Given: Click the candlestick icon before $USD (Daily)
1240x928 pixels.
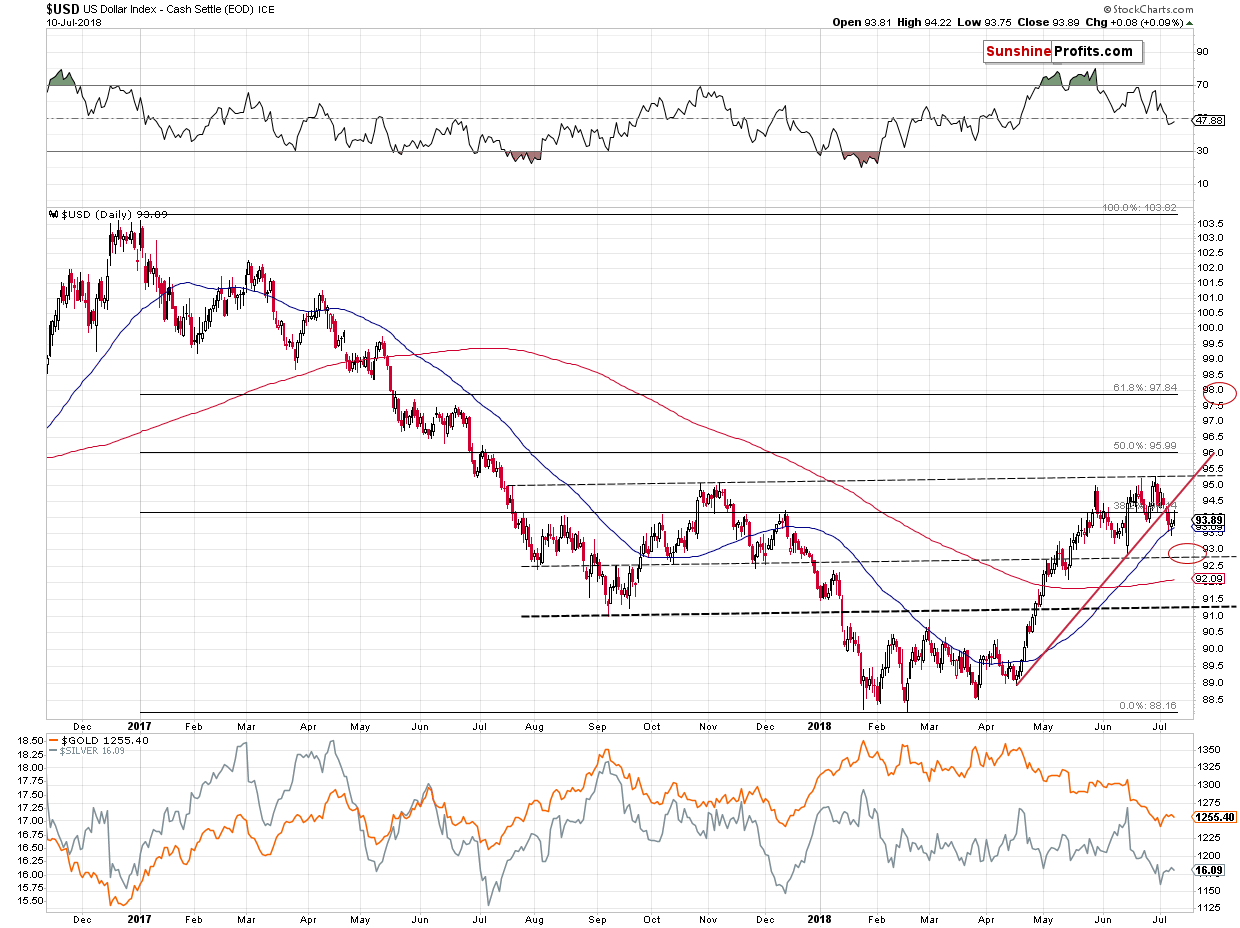Looking at the screenshot, I should tap(54, 213).
